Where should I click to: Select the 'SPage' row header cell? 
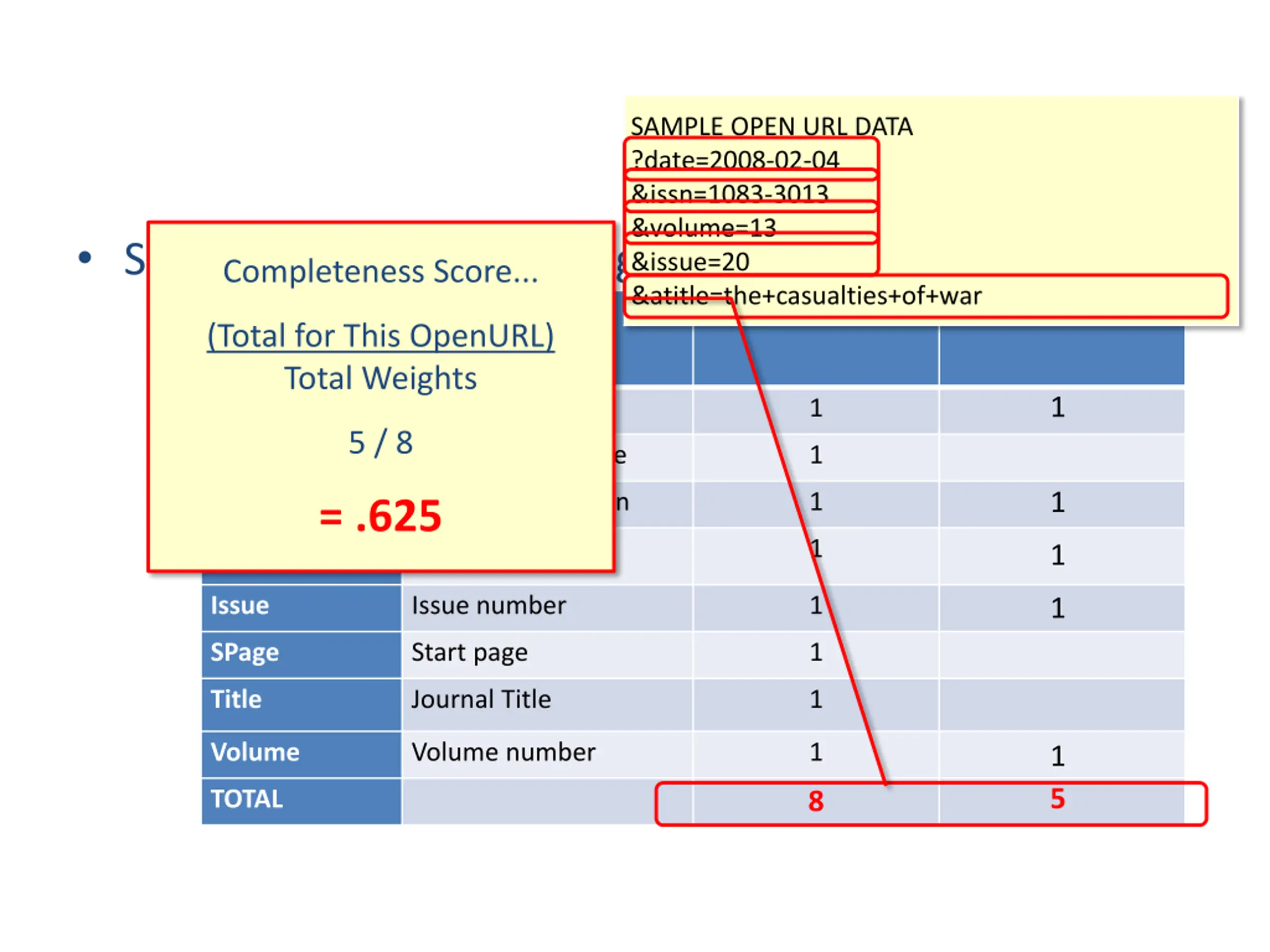tap(302, 655)
